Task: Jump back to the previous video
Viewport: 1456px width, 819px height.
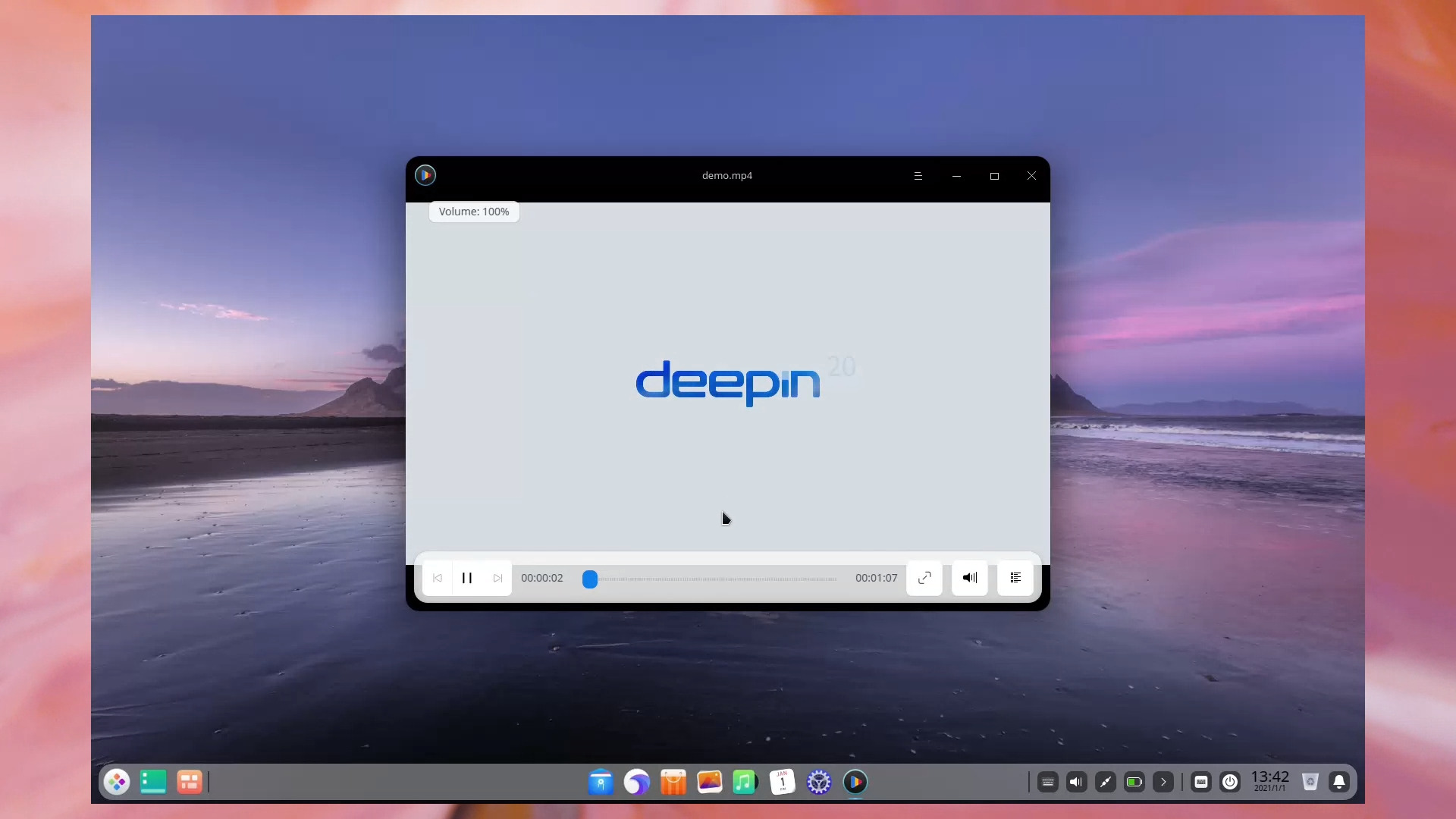Action: 438,578
